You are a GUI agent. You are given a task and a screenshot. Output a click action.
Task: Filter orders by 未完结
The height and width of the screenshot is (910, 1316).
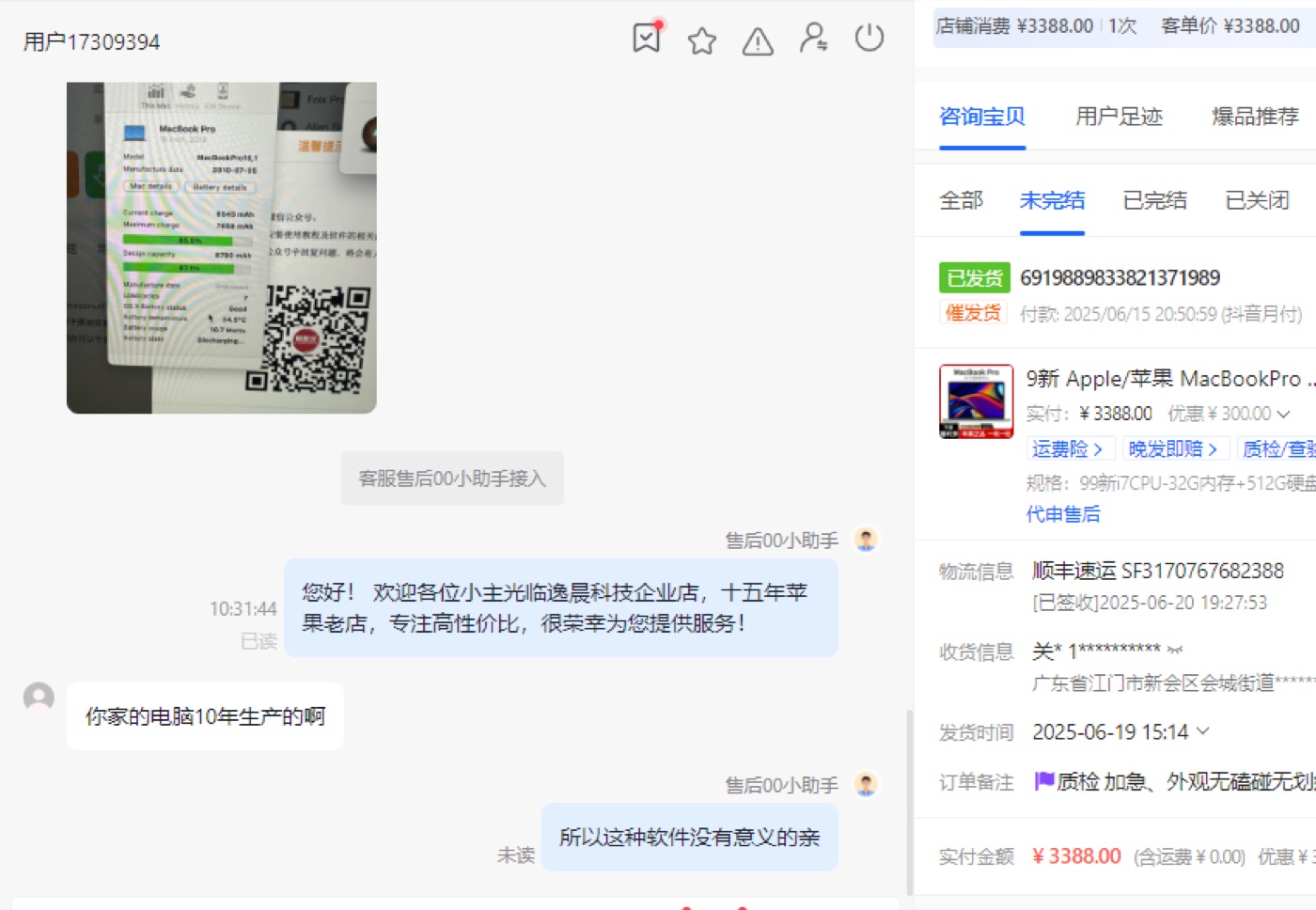1052,200
